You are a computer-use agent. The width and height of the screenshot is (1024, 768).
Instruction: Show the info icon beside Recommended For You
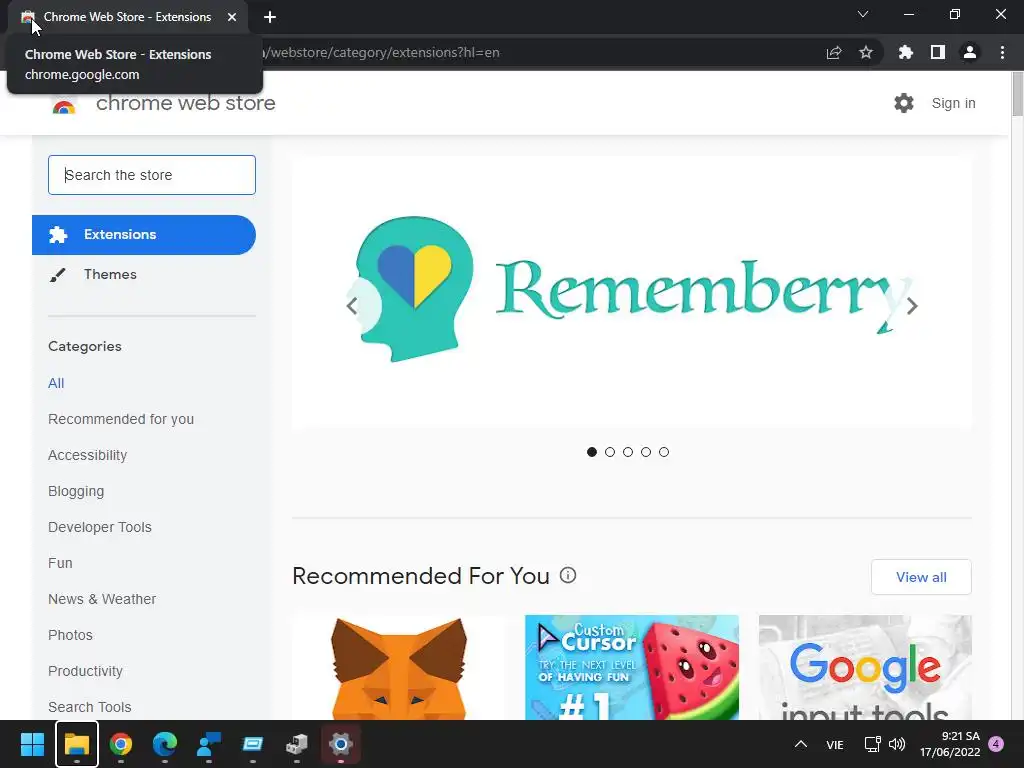(x=568, y=575)
